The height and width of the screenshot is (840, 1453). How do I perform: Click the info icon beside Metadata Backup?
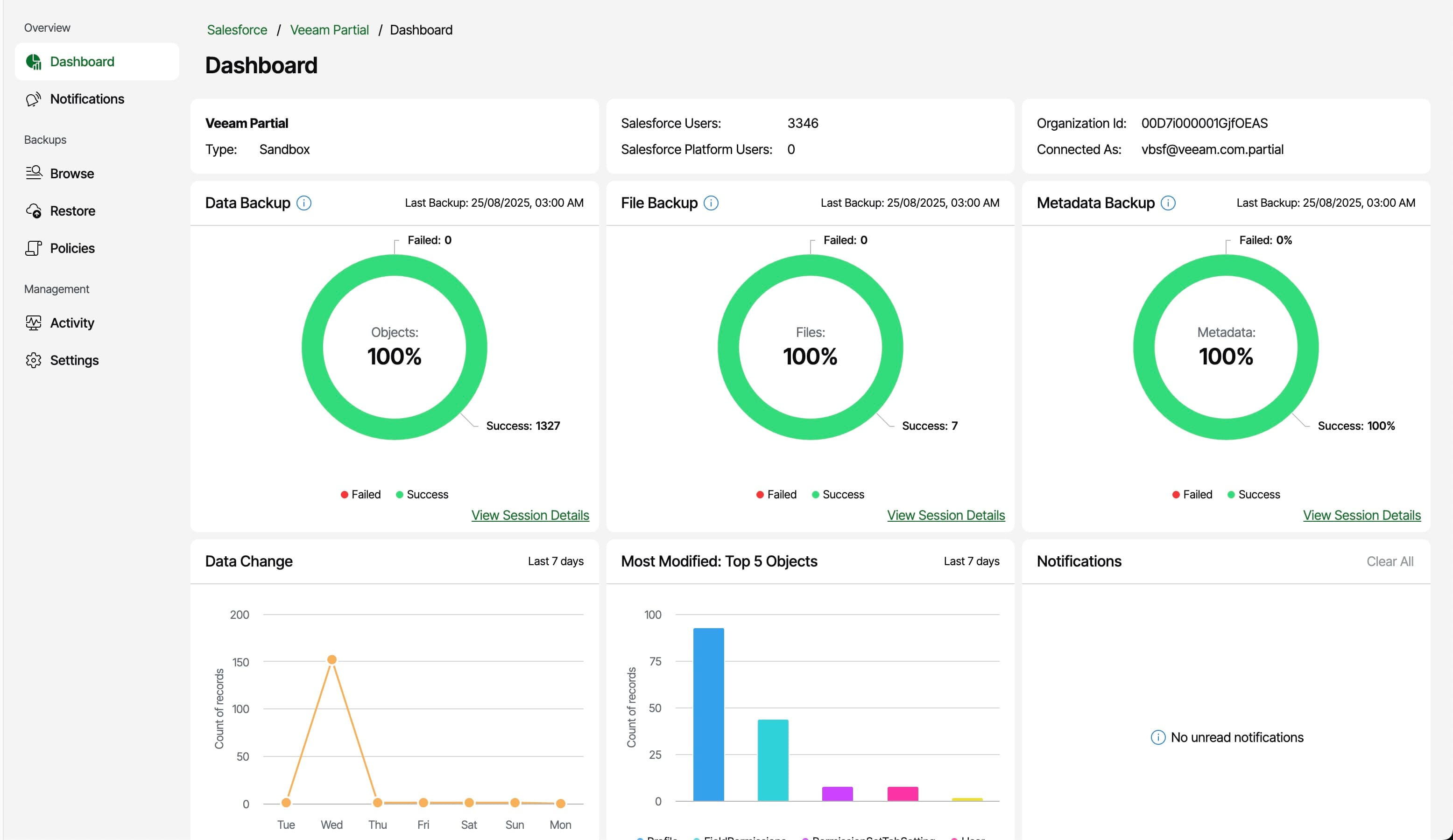[x=1168, y=203]
